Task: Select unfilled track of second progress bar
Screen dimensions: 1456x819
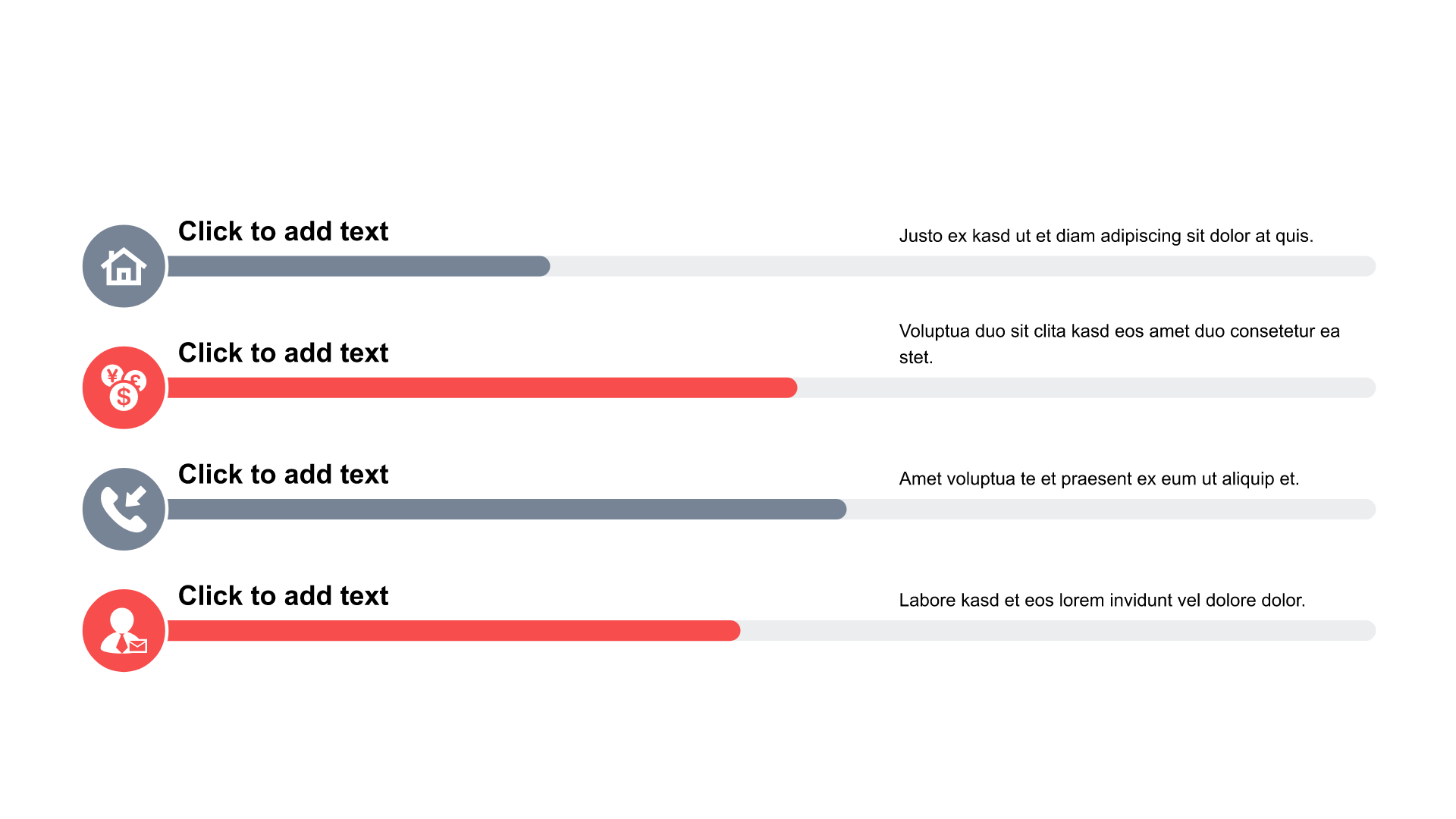Action: [x=1087, y=388]
